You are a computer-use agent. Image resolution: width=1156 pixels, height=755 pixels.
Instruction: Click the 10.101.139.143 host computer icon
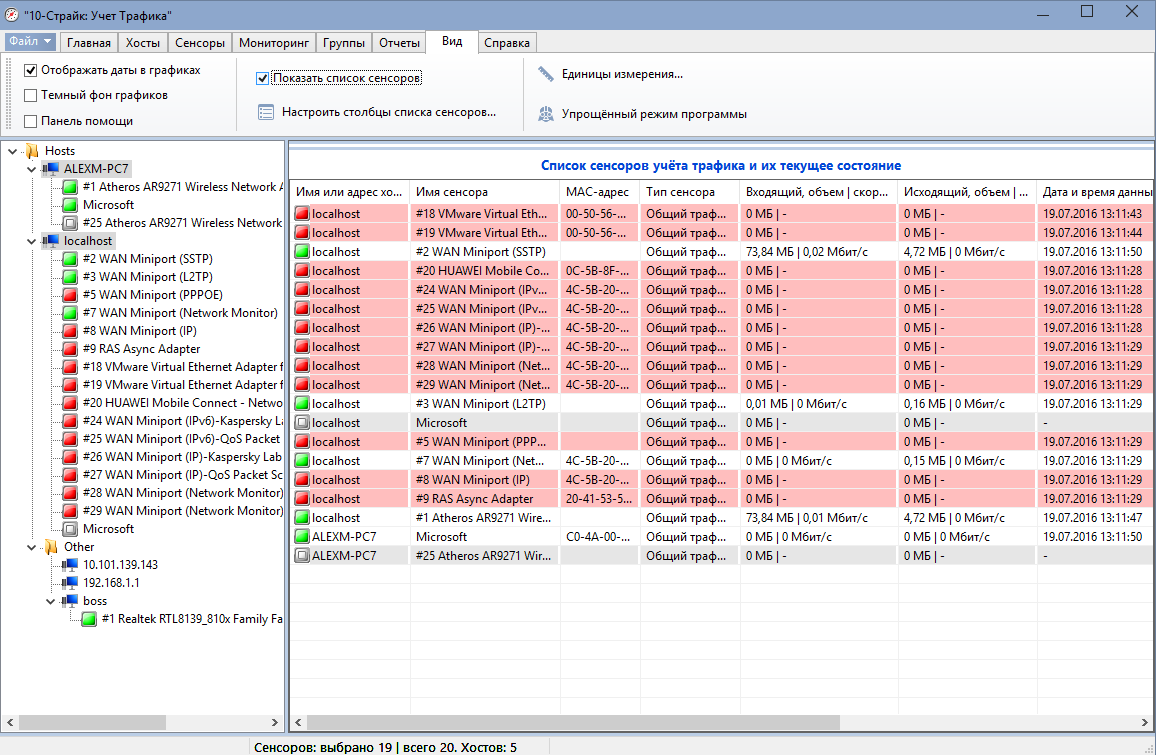(x=70, y=565)
